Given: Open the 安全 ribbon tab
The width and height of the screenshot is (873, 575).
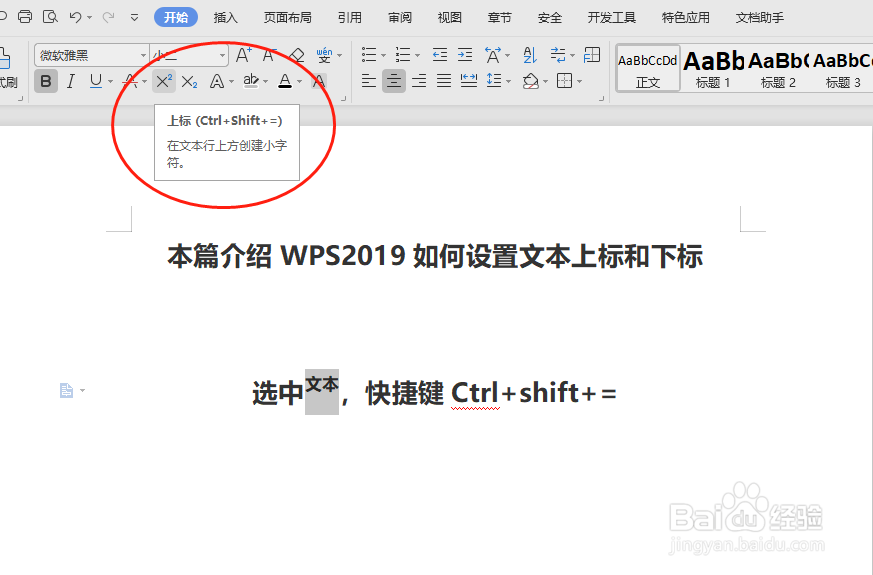Looking at the screenshot, I should click(x=550, y=18).
